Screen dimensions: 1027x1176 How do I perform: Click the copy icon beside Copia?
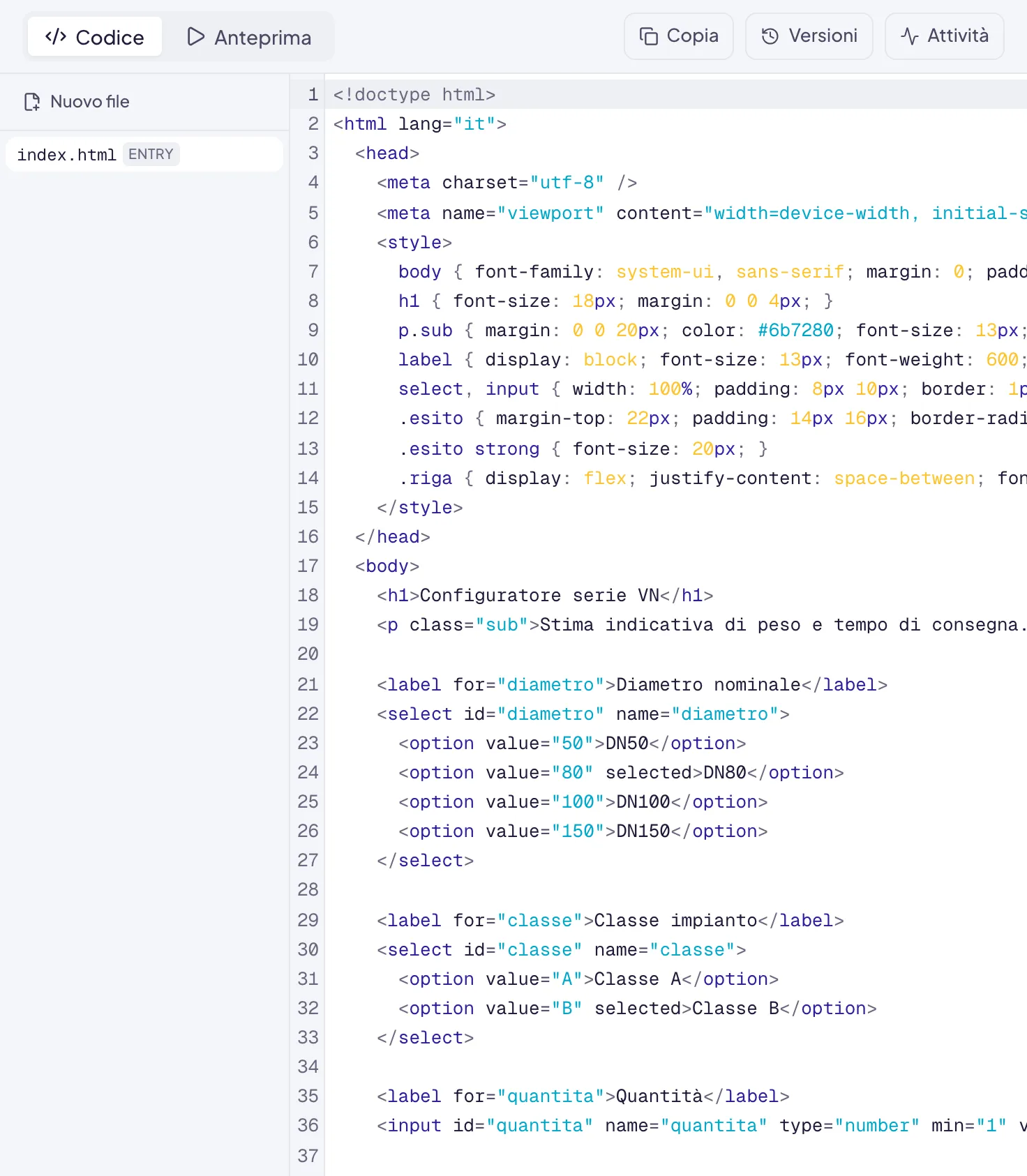[649, 36]
